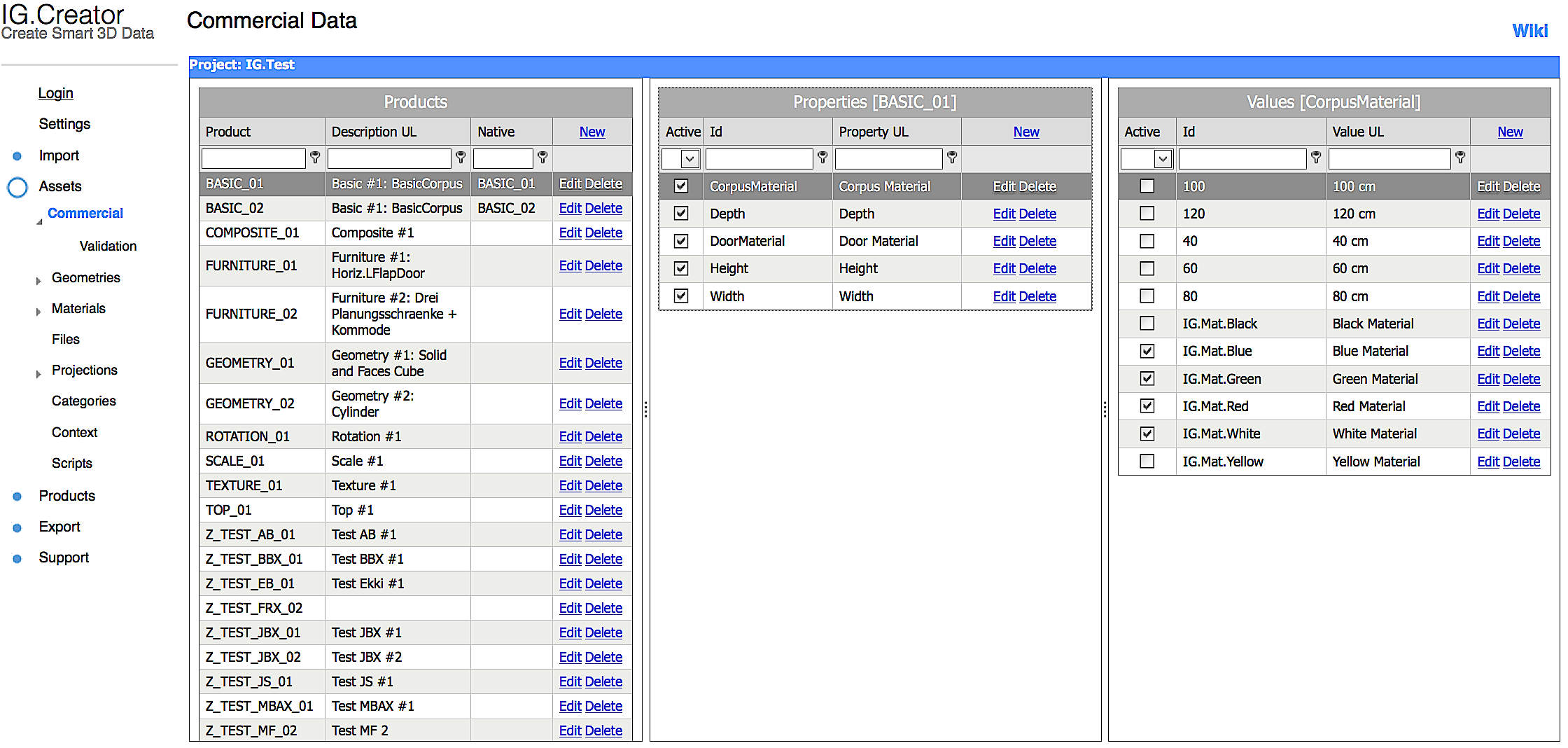Click the filter icon beside Product search field
This screenshot has width=1568, height=748.
[x=315, y=158]
